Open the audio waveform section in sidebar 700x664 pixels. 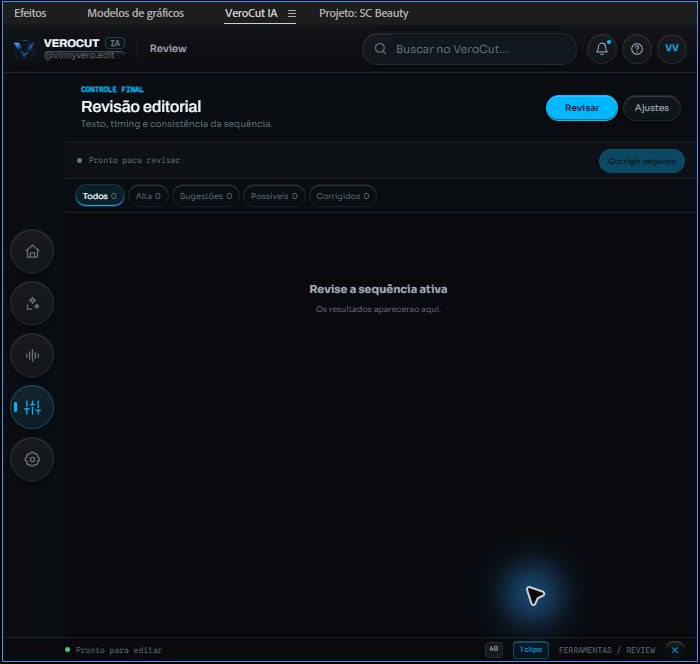click(32, 355)
